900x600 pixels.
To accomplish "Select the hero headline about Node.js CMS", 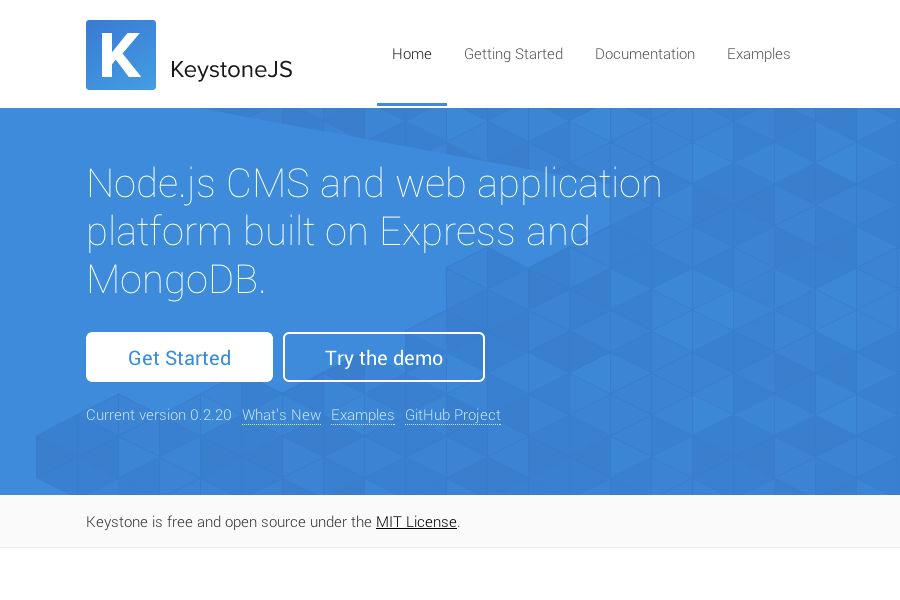I will click(374, 231).
